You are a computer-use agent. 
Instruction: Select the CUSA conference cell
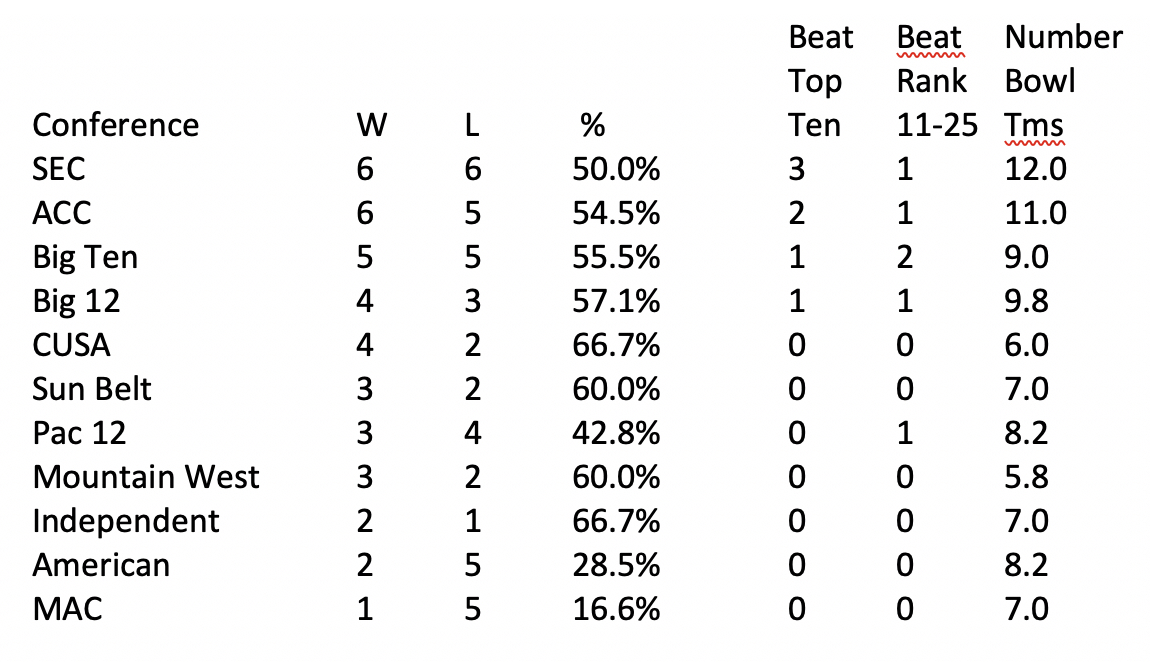click(x=71, y=345)
